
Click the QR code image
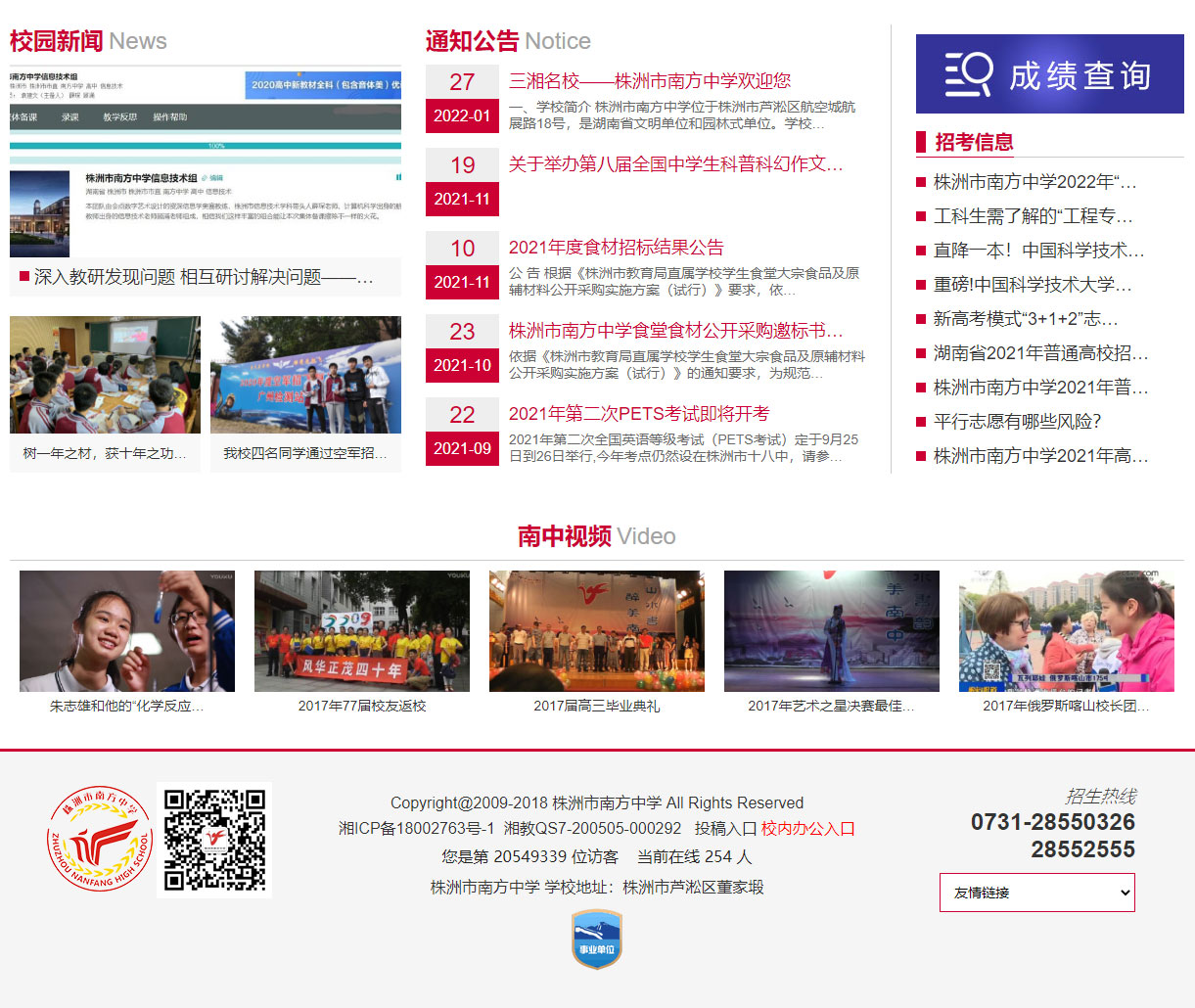pyautogui.click(x=214, y=839)
